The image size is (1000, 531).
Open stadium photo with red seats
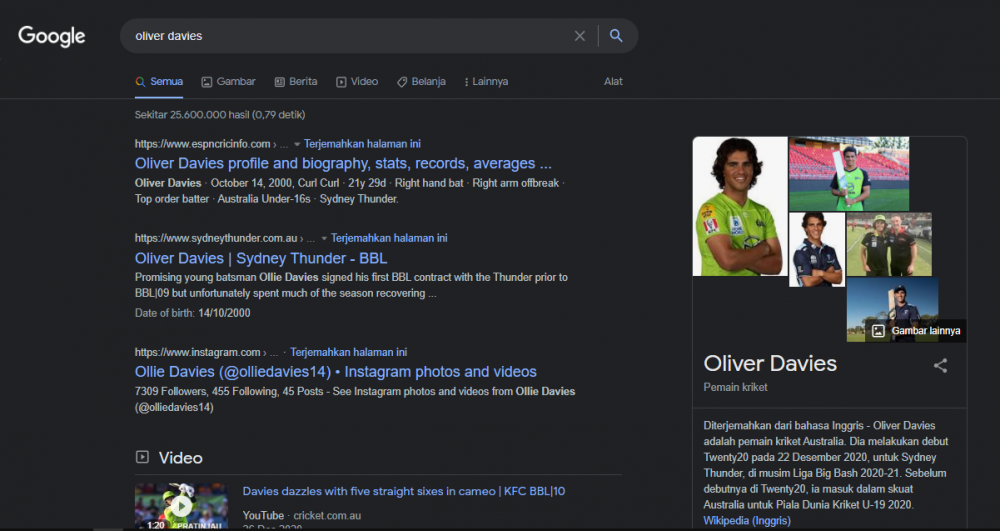click(x=849, y=174)
